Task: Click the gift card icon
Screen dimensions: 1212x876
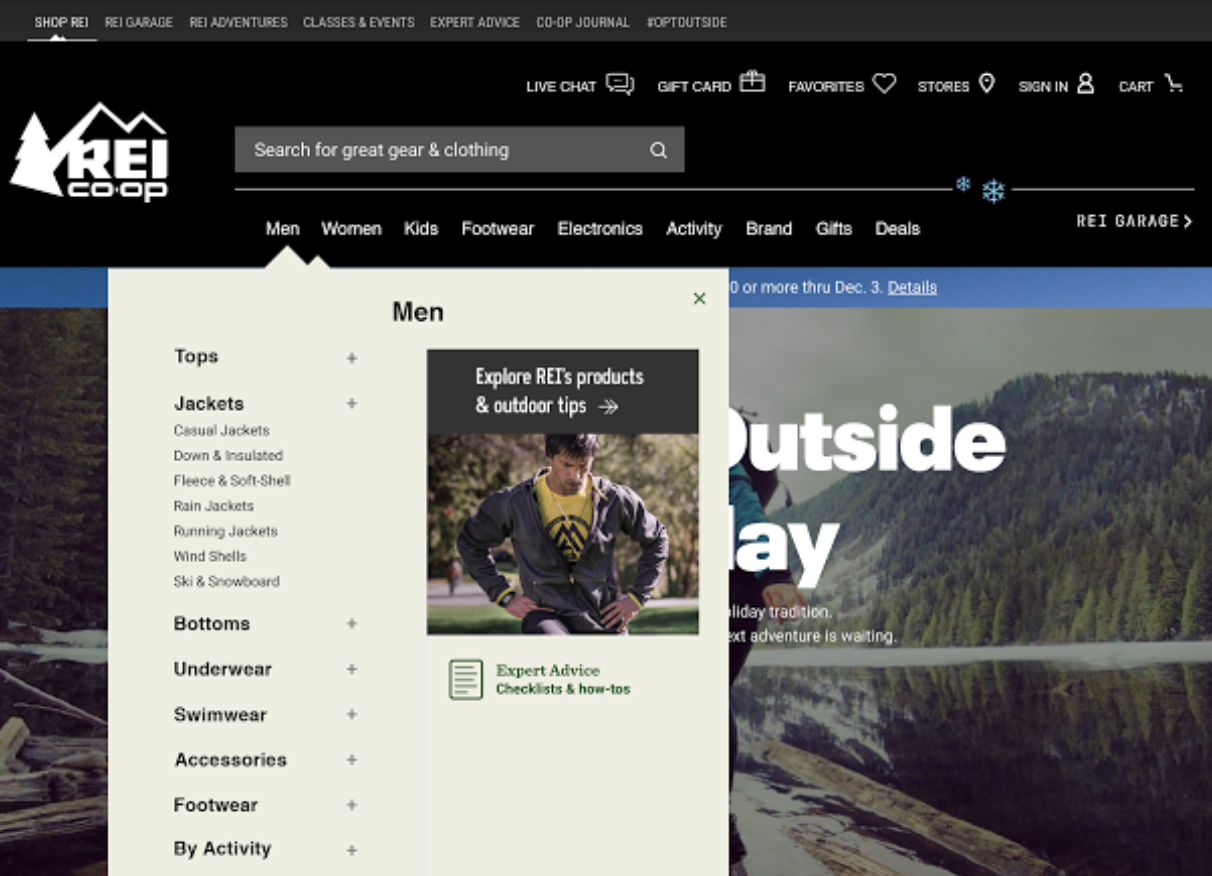Action: pyautogui.click(x=752, y=82)
